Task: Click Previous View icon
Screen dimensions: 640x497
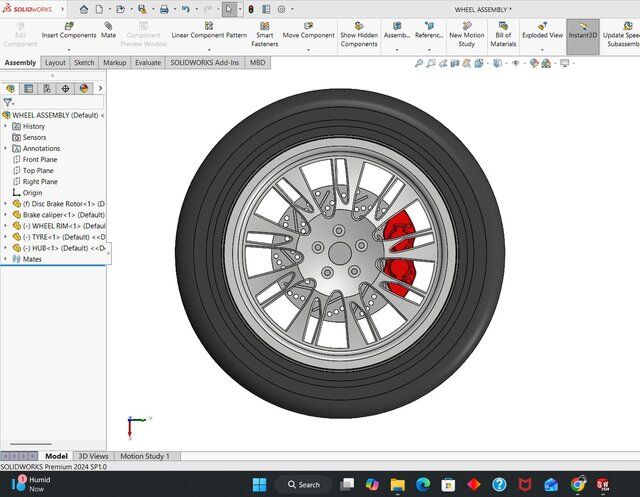Action: 443,63
